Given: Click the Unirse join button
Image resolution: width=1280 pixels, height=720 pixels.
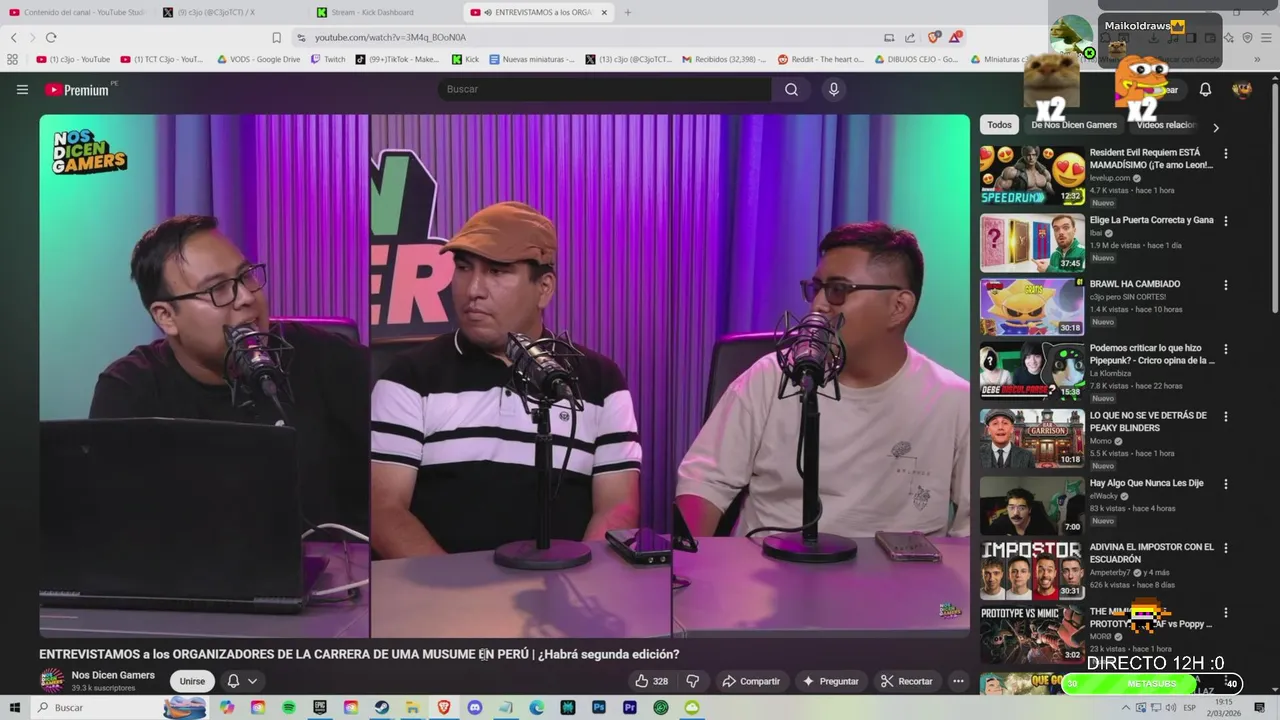Looking at the screenshot, I should tap(192, 681).
